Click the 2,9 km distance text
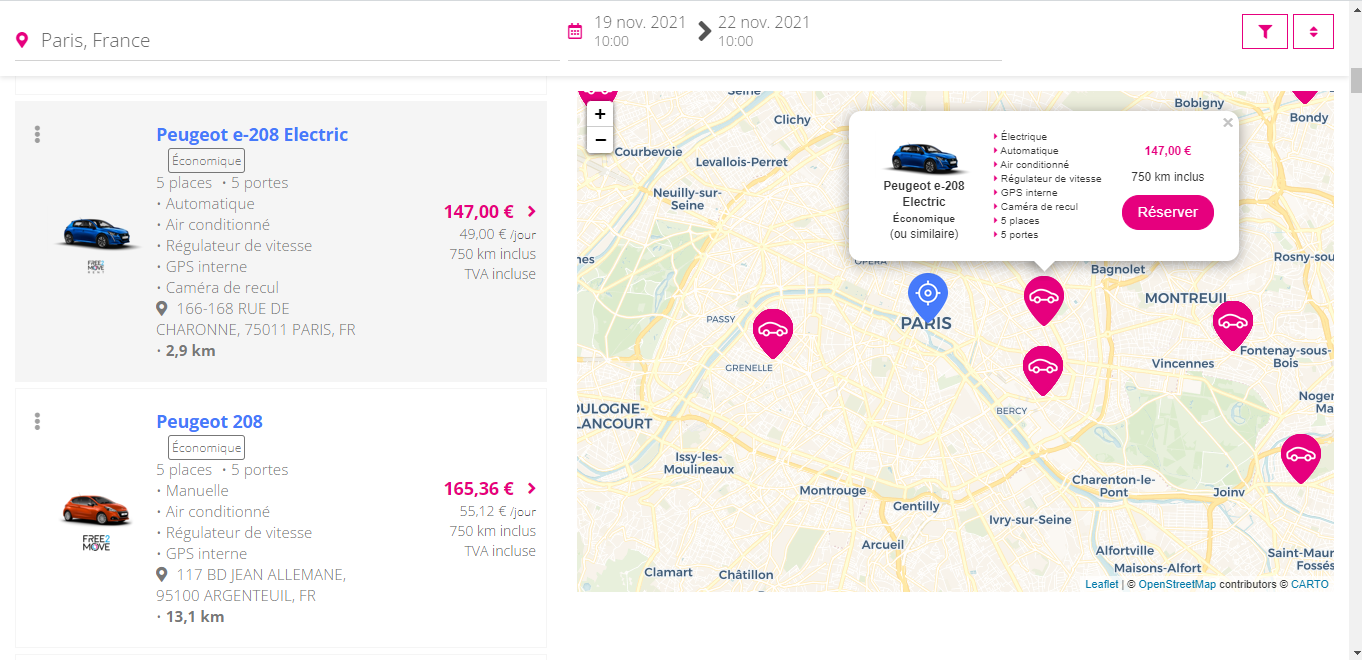 coord(190,351)
